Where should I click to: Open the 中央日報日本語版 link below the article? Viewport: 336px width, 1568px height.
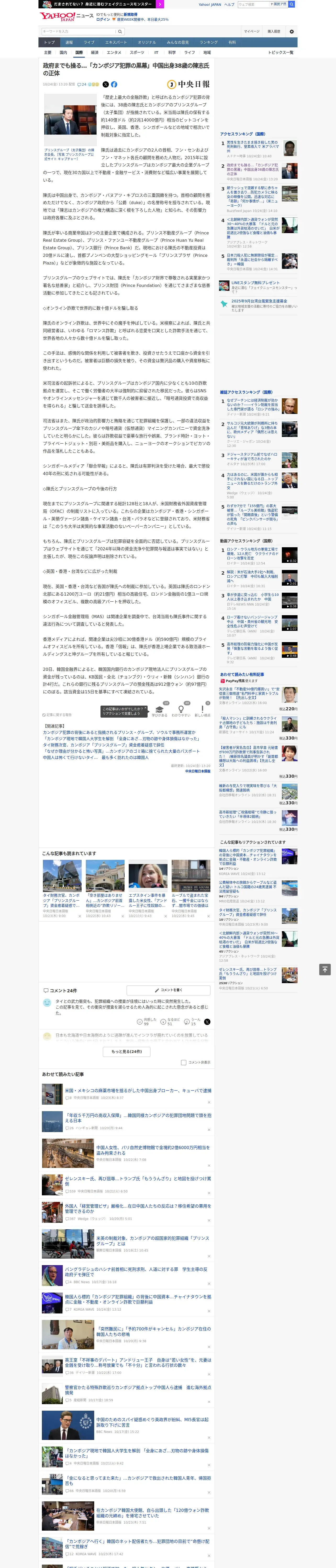pos(198,771)
